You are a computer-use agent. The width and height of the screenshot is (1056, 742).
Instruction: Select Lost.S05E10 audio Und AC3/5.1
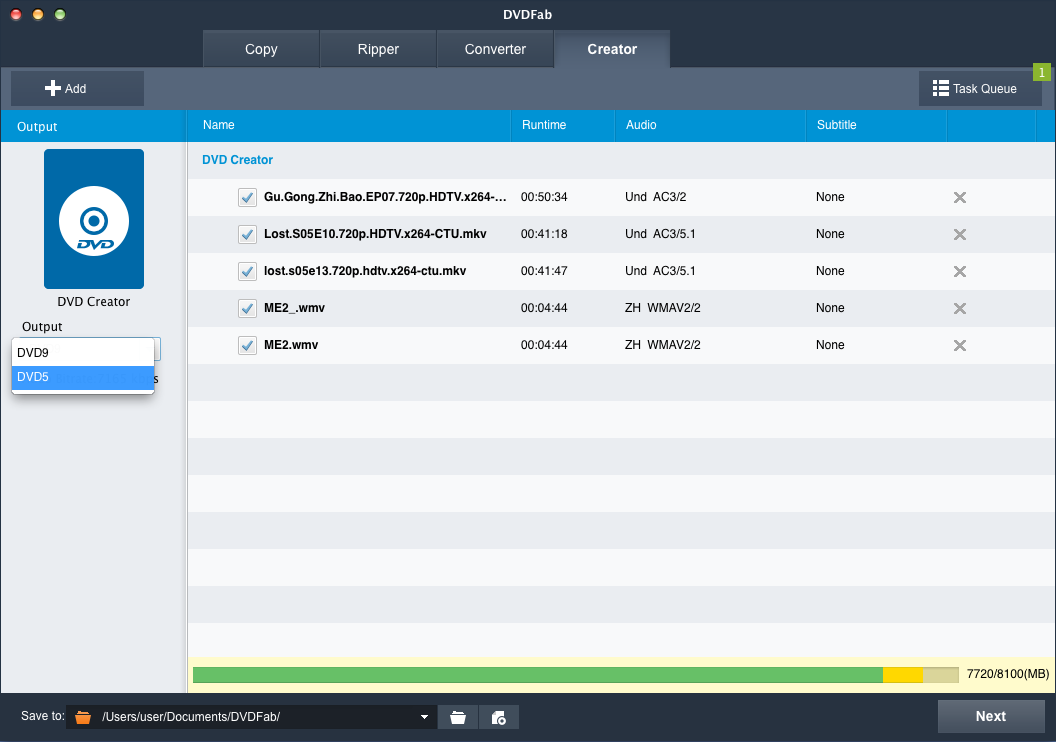tap(660, 234)
